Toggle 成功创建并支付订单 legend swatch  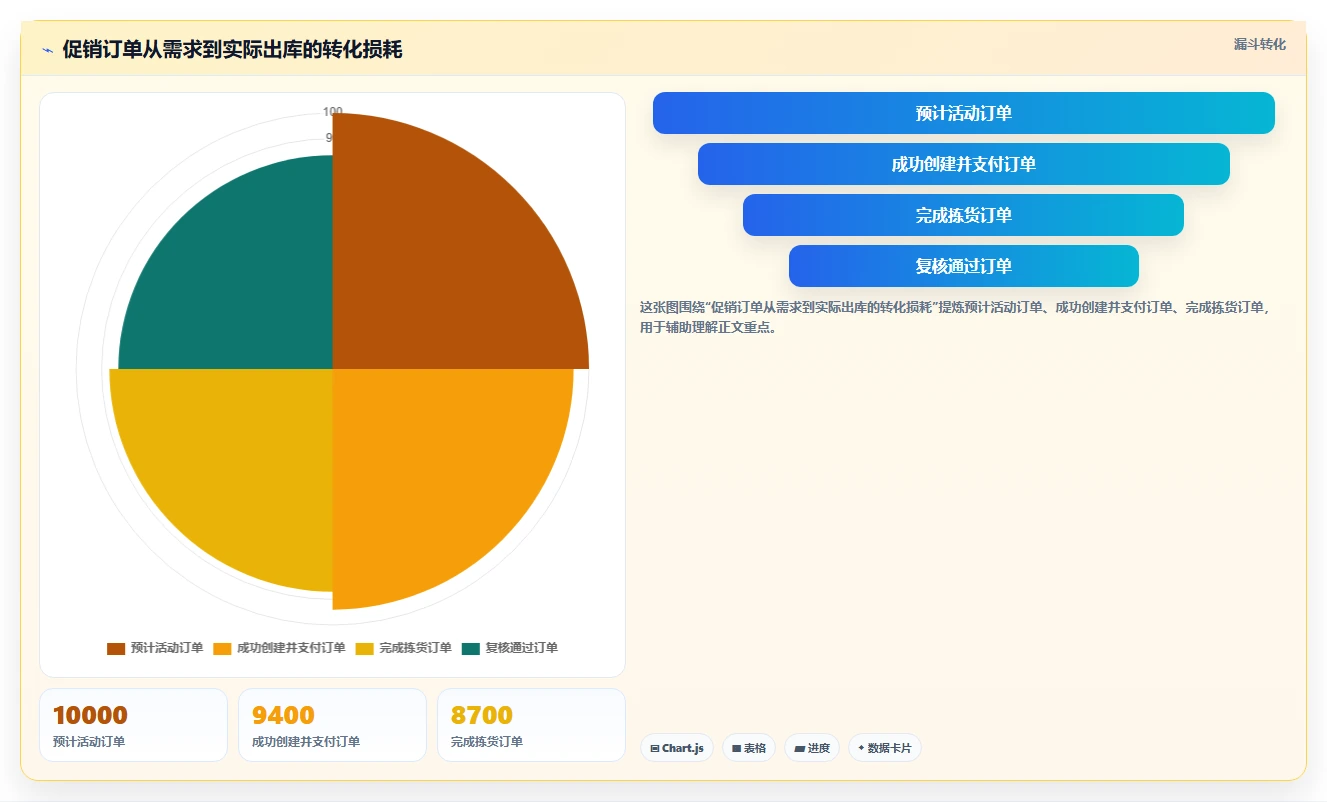[222, 648]
